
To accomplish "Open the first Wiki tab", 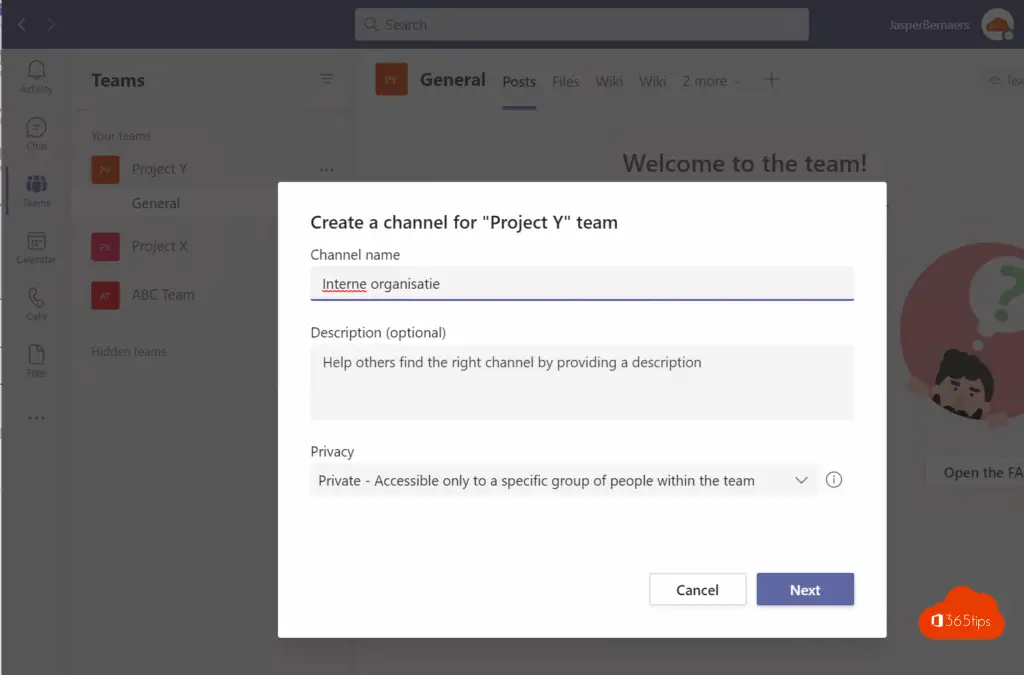I will pos(609,81).
